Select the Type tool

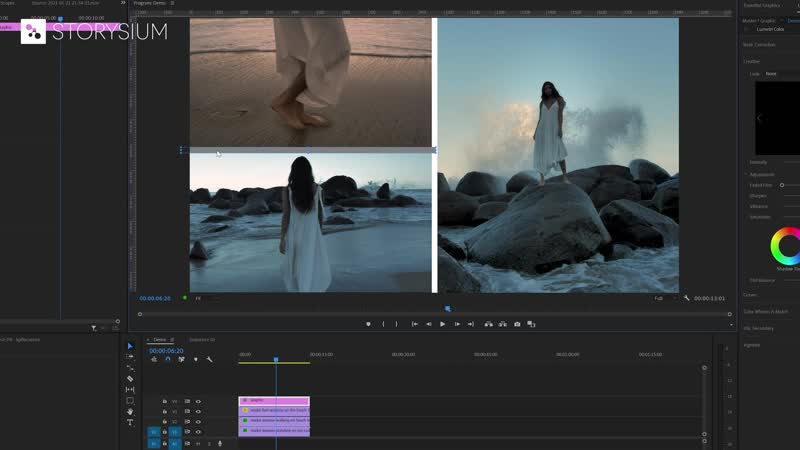[x=130, y=422]
